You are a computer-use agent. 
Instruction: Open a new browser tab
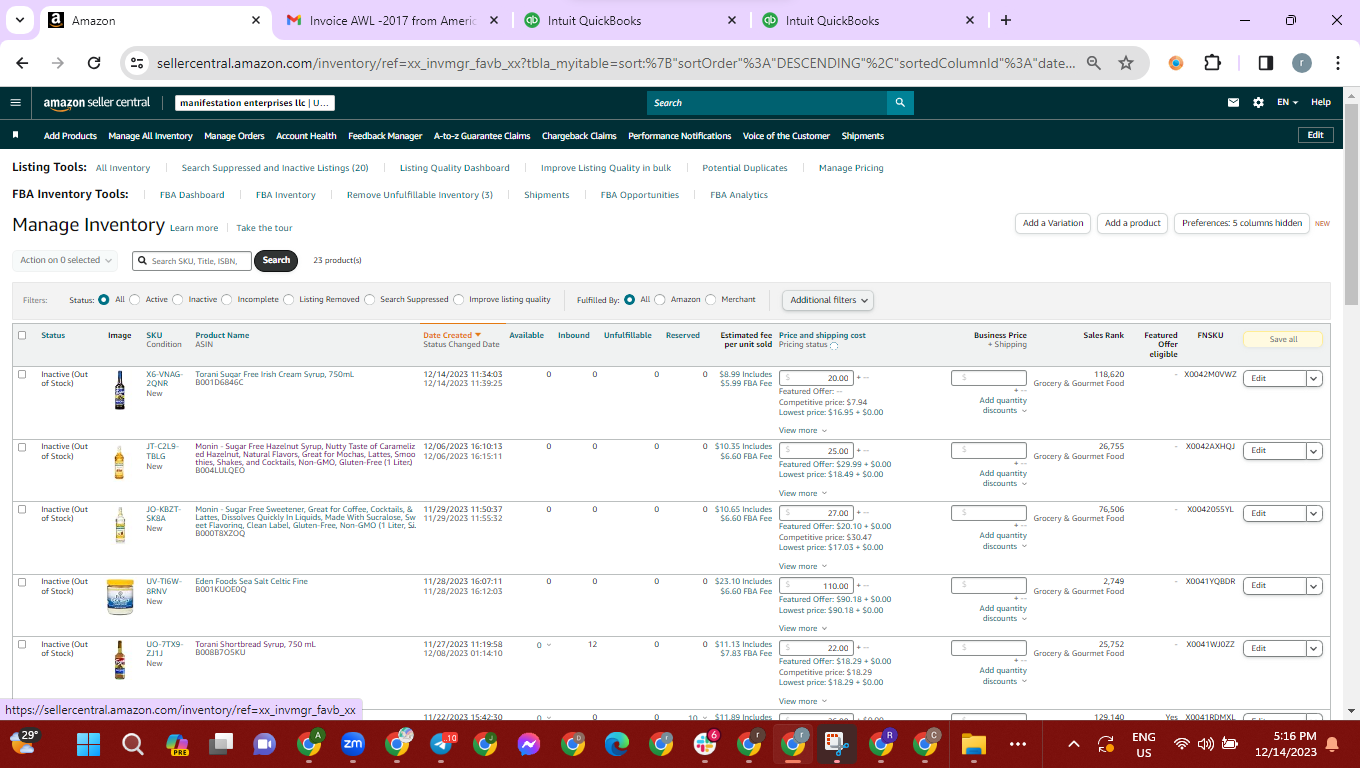pyautogui.click(x=1006, y=20)
